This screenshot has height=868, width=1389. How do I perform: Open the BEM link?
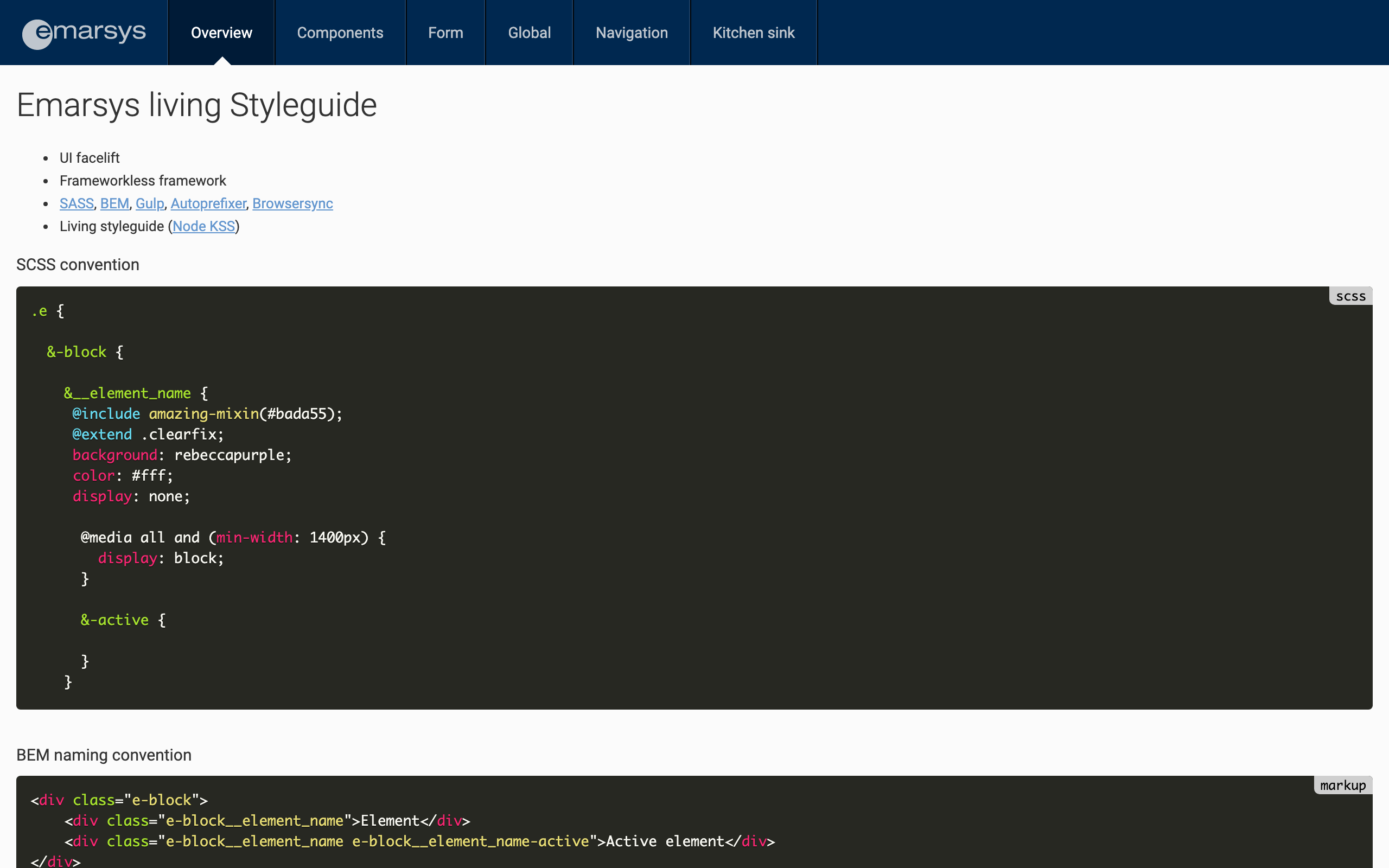tap(114, 204)
